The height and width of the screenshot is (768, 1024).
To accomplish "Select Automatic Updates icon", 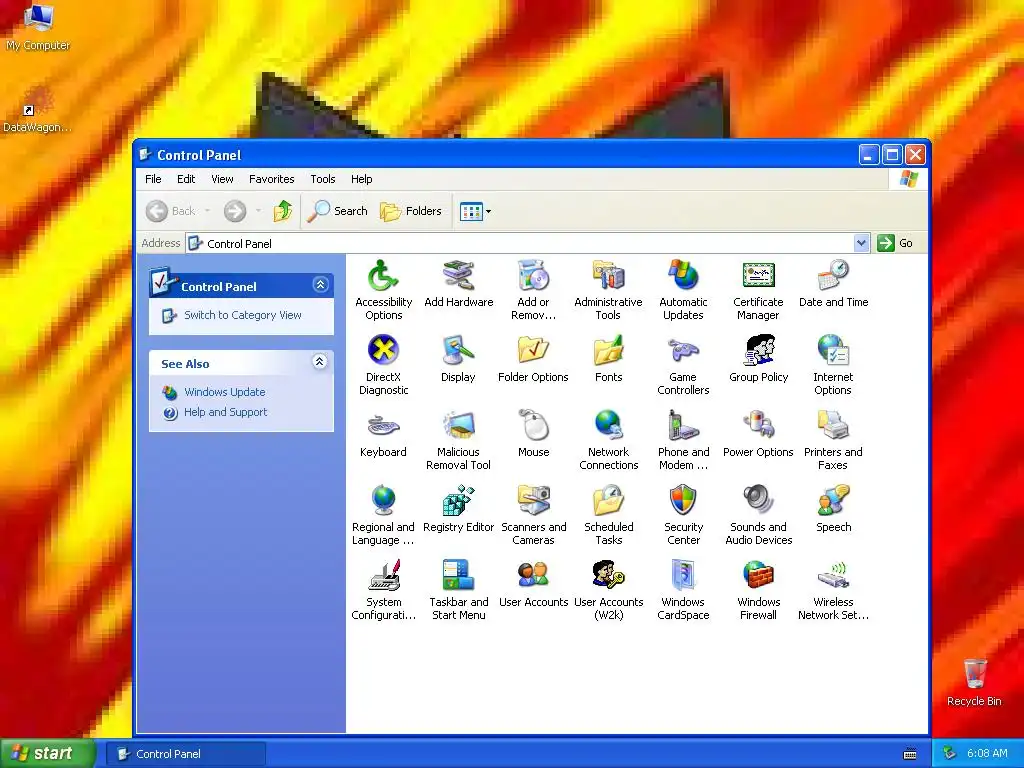I will tap(683, 276).
